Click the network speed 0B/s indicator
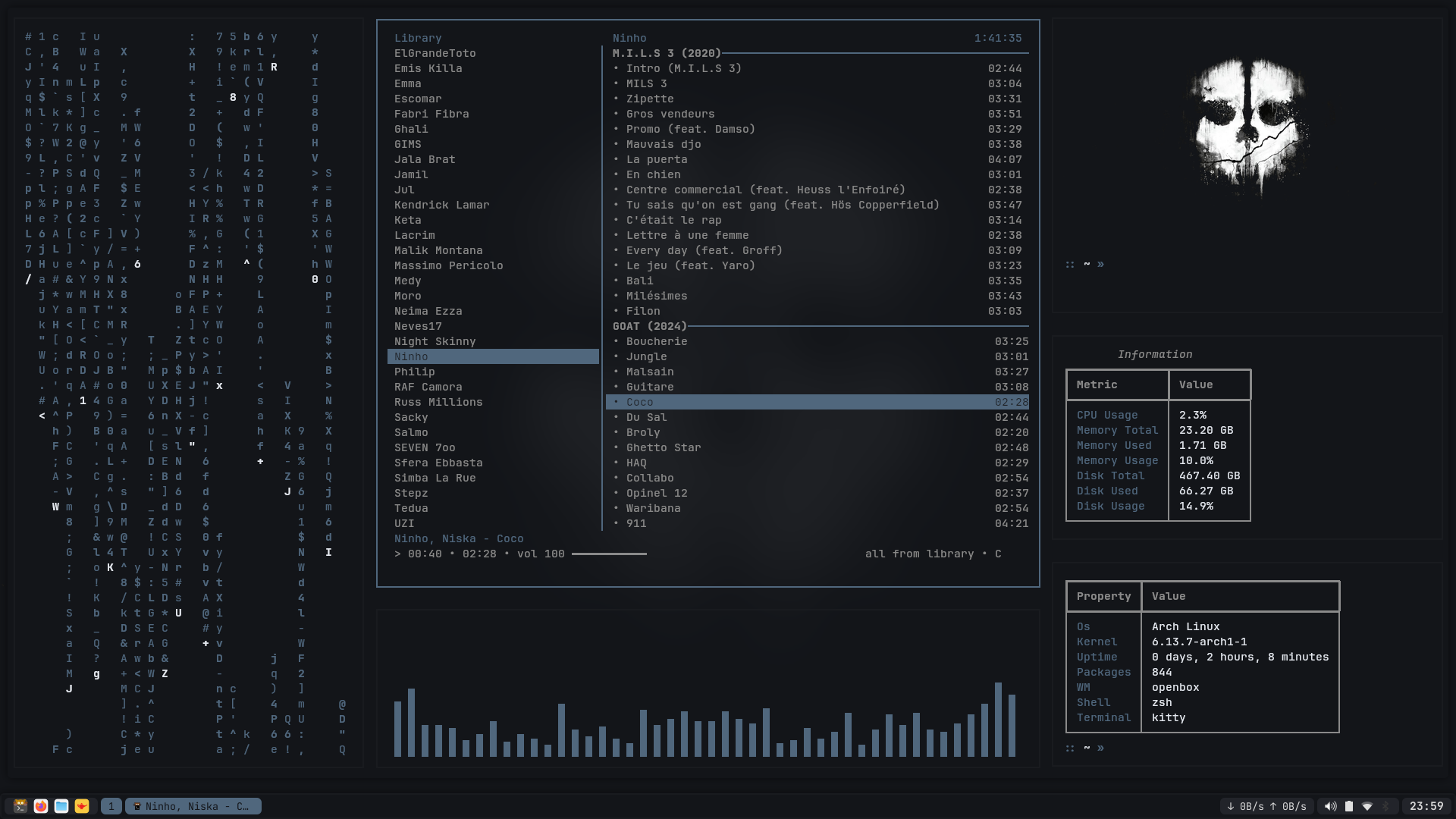Image resolution: width=1456 pixels, height=819 pixels. [1266, 806]
